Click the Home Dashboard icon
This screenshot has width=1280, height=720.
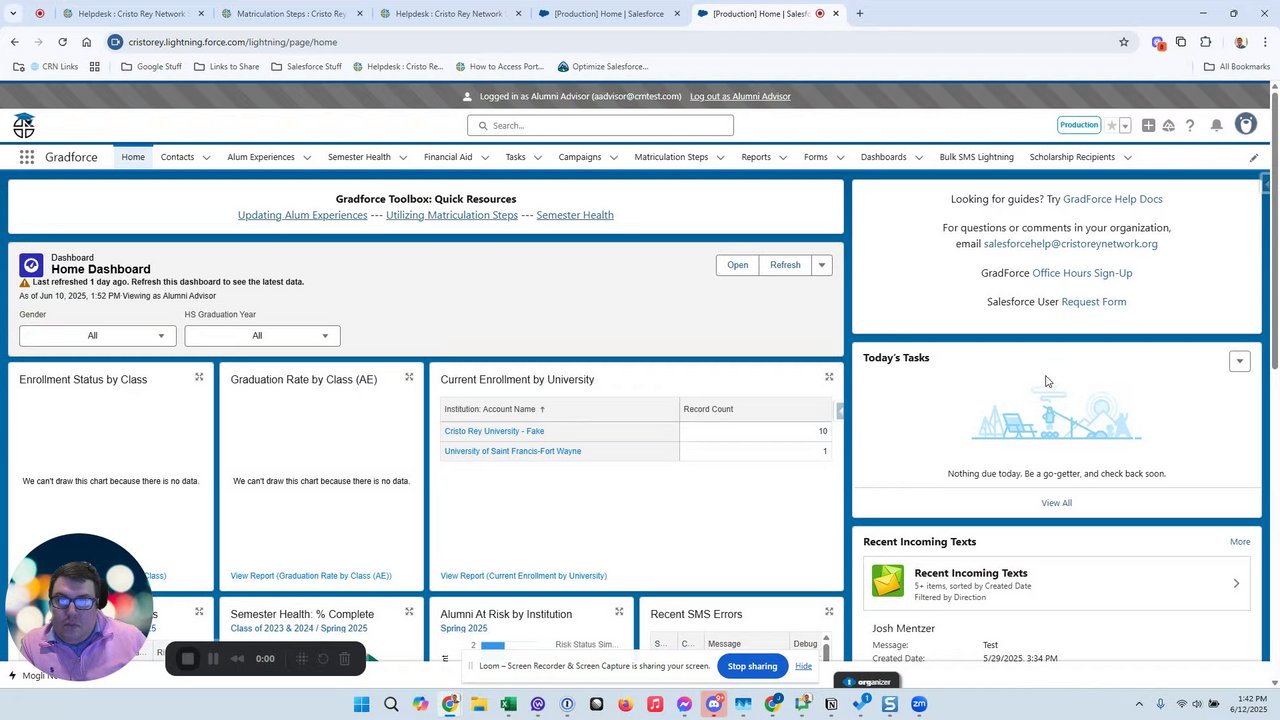pyautogui.click(x=31, y=265)
